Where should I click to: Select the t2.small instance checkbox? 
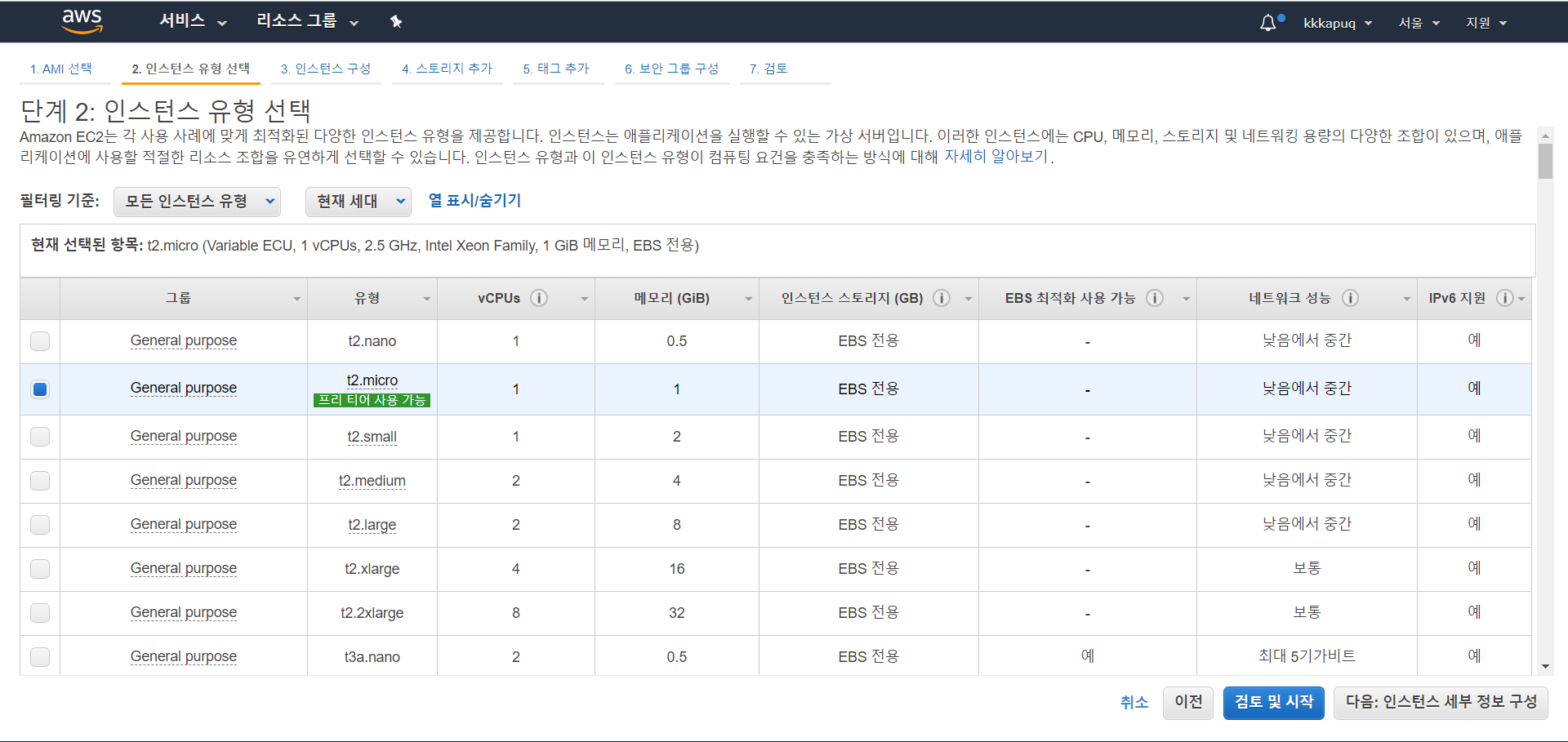point(40,437)
